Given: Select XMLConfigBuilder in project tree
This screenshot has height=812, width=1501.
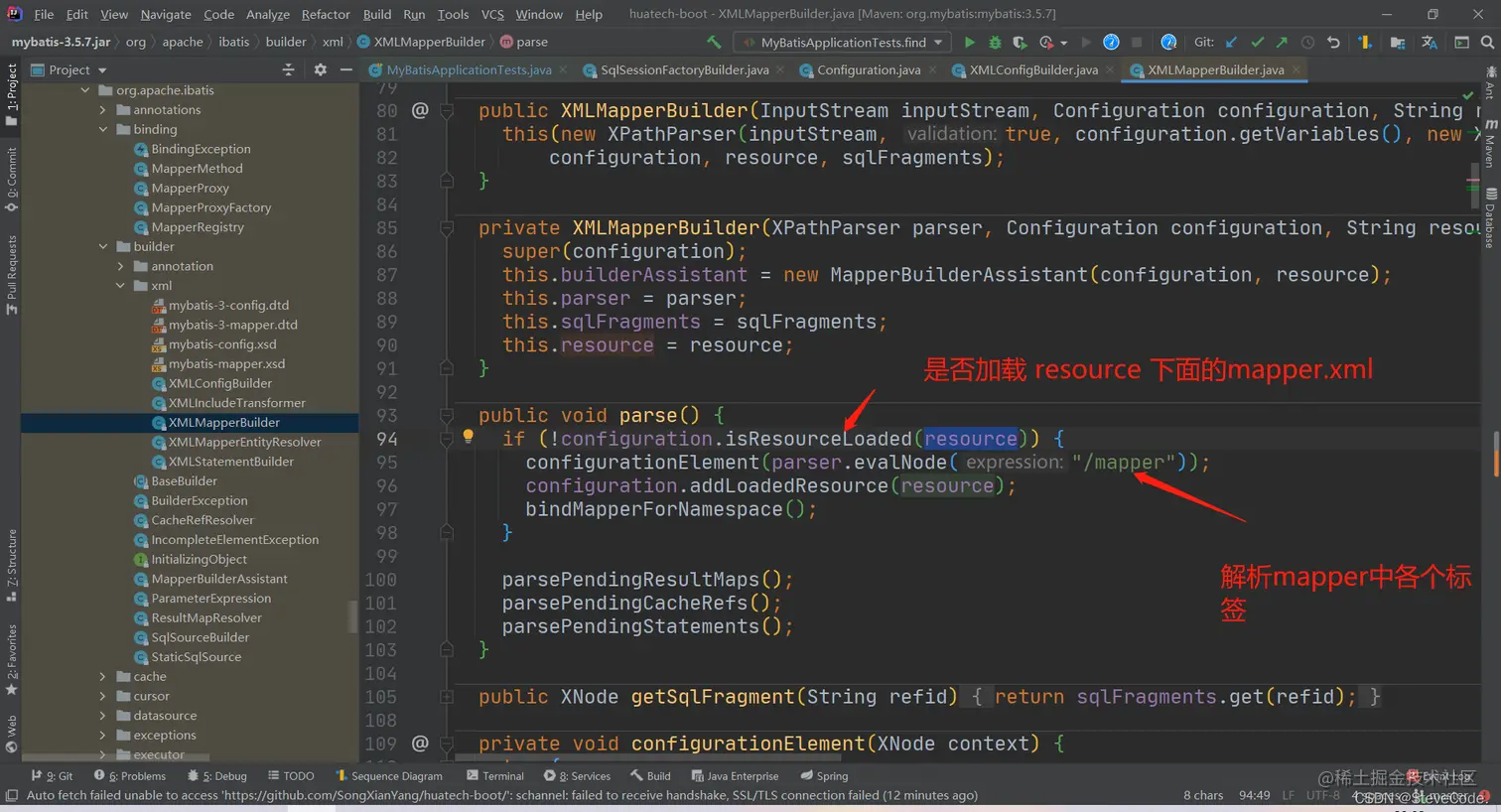Looking at the screenshot, I should point(219,383).
